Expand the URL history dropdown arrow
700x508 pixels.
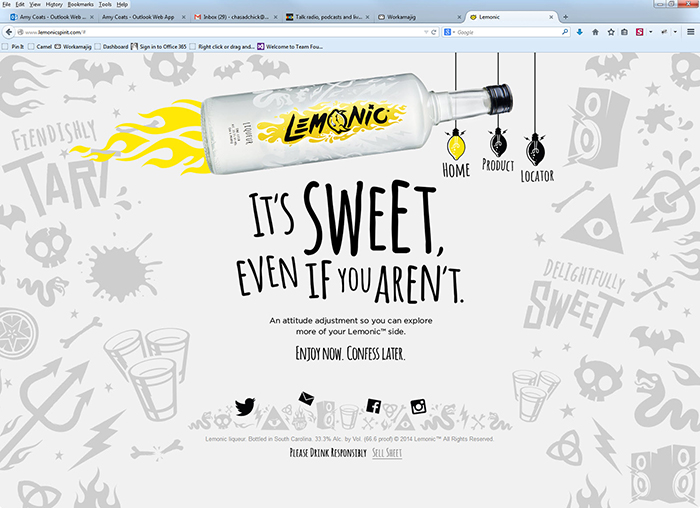coord(426,32)
